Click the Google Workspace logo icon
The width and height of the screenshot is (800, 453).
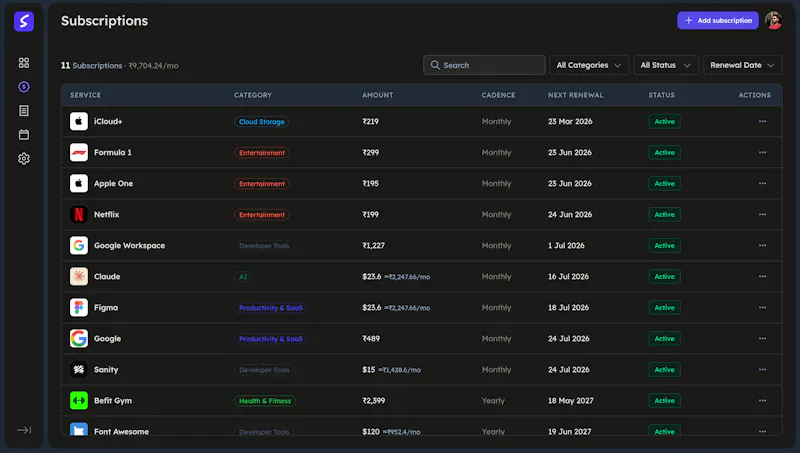[79, 245]
